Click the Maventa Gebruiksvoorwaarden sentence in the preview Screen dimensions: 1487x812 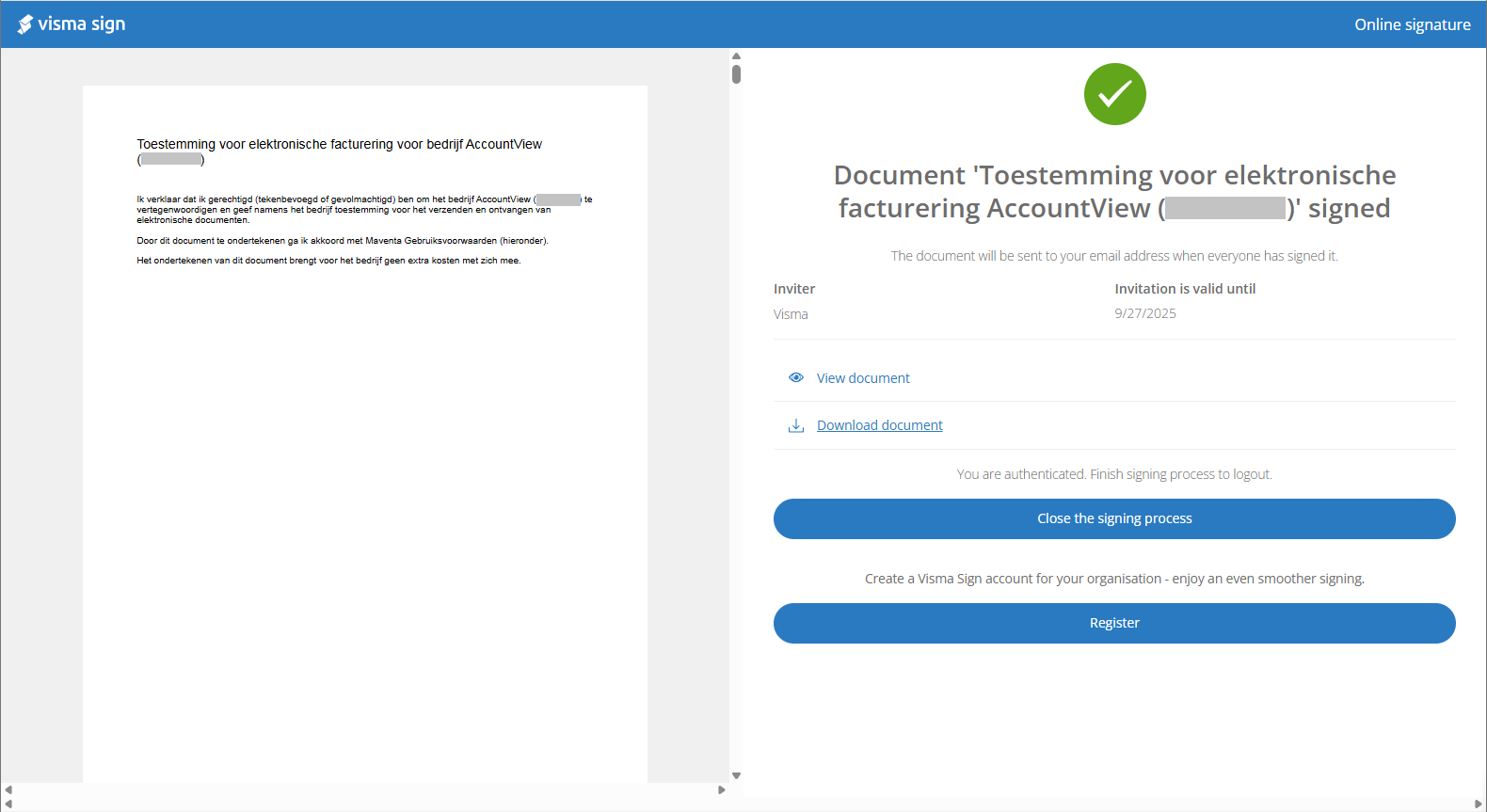pos(342,241)
